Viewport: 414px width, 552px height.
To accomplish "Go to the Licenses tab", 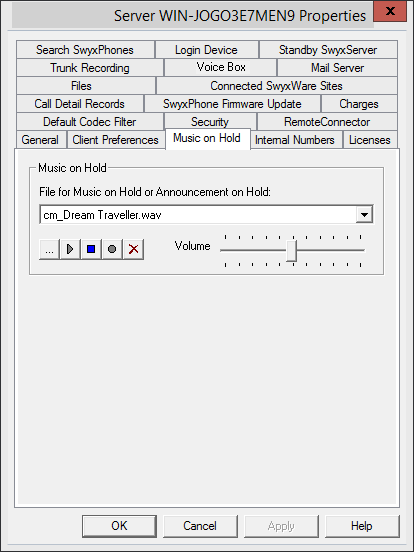I will 370,140.
